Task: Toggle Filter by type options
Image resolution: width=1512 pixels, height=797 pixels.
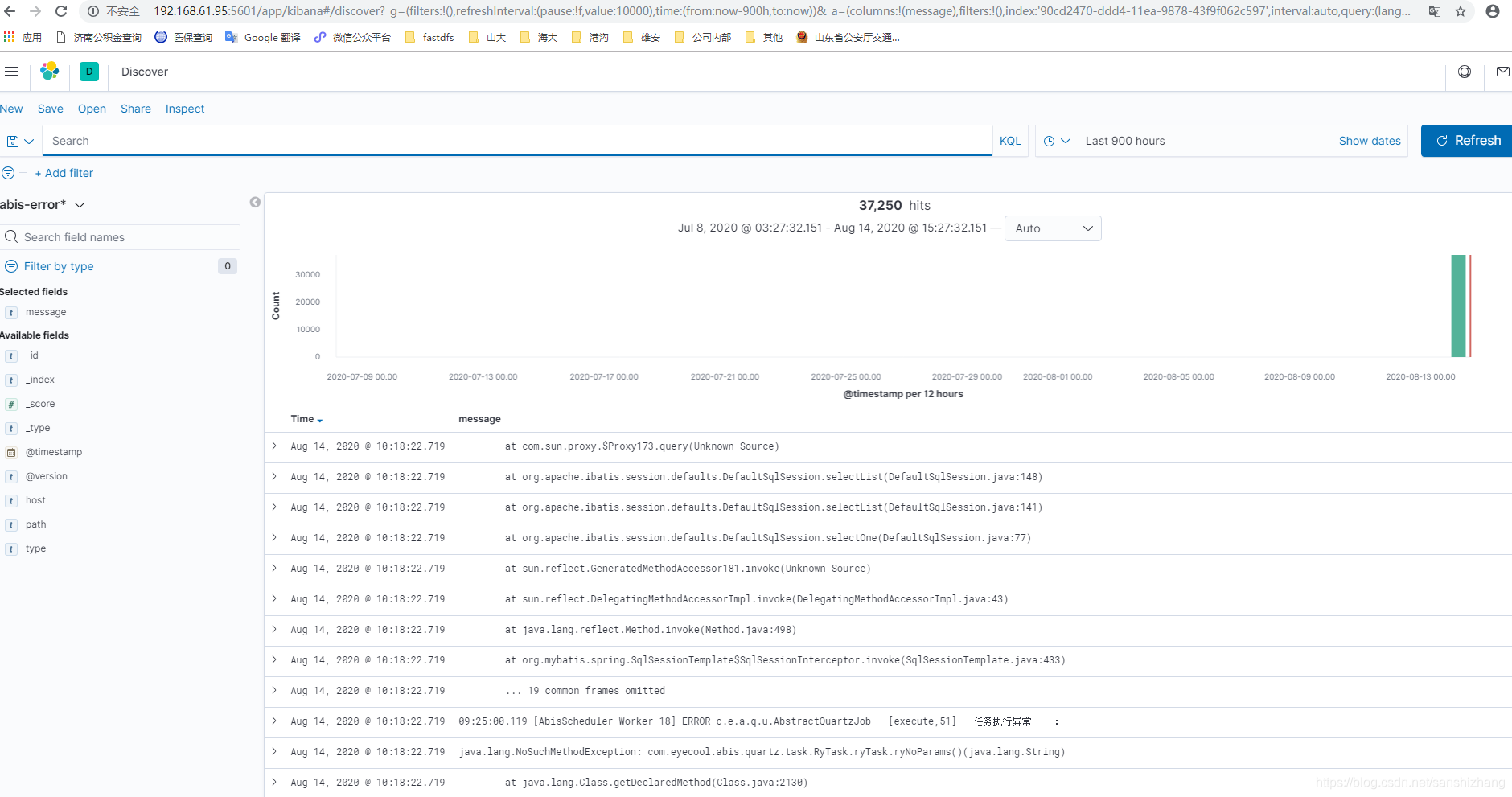Action: (x=59, y=266)
